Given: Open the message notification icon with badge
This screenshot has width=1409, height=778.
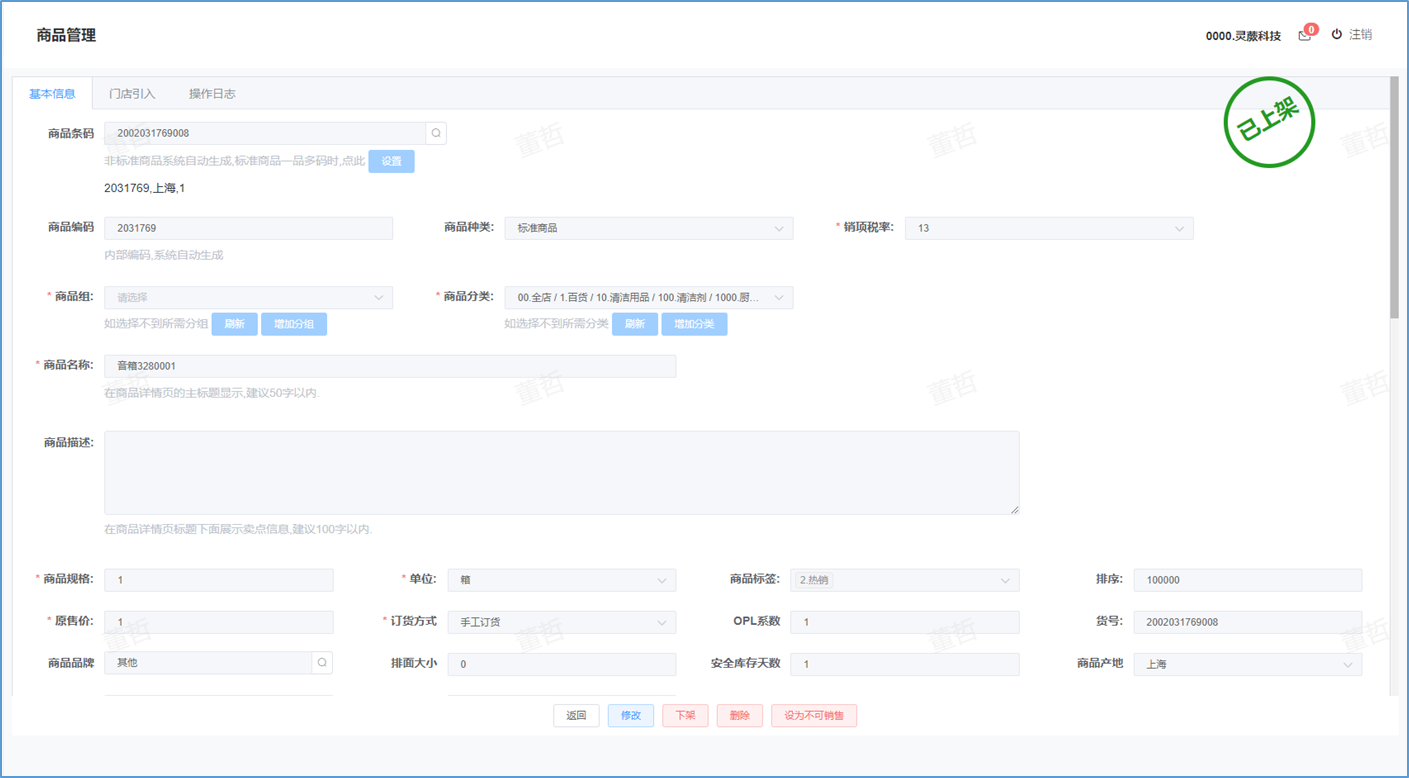Looking at the screenshot, I should coord(1305,35).
